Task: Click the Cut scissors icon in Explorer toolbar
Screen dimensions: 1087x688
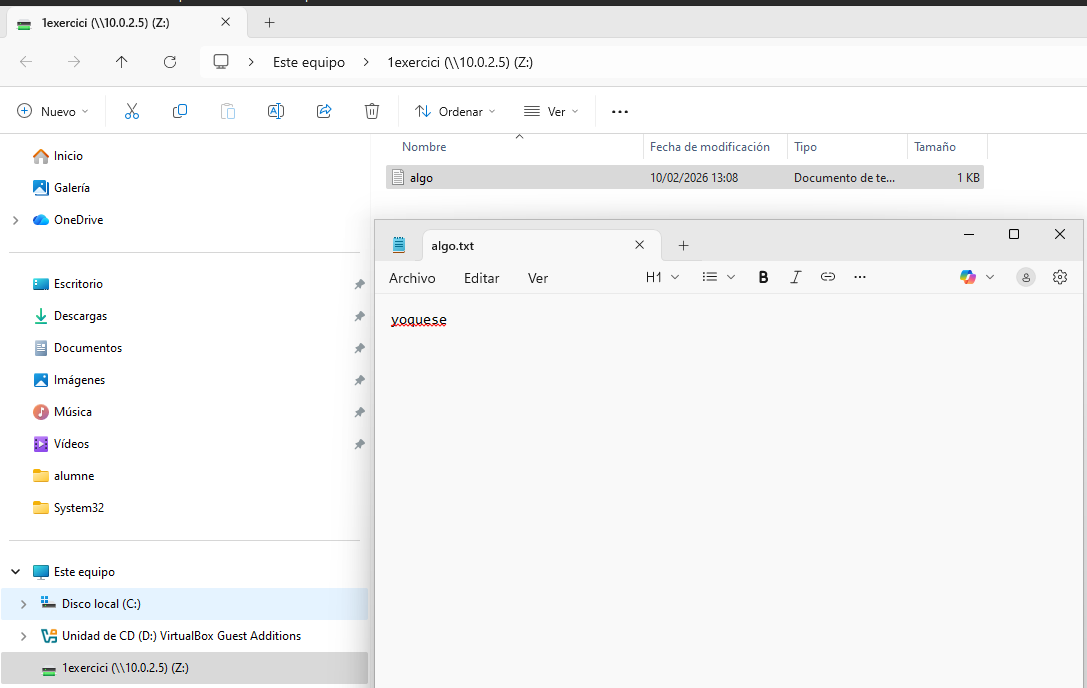Action: (132, 111)
